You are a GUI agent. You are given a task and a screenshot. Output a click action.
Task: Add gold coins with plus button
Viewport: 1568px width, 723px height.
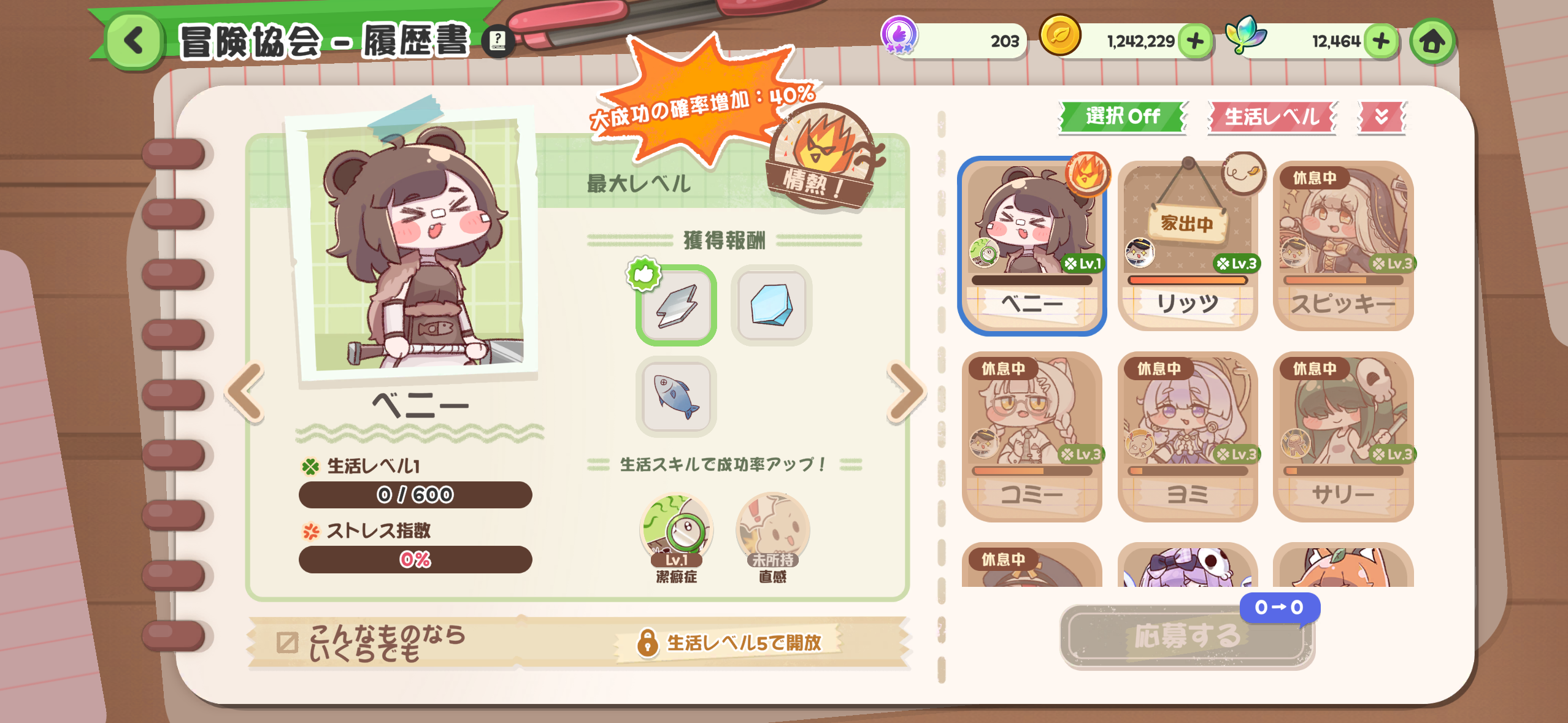pyautogui.click(x=1195, y=41)
